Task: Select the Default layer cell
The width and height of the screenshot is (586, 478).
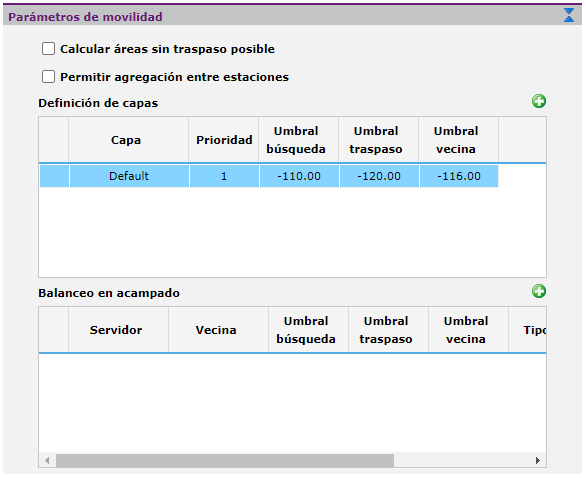Action: pyautogui.click(x=129, y=176)
